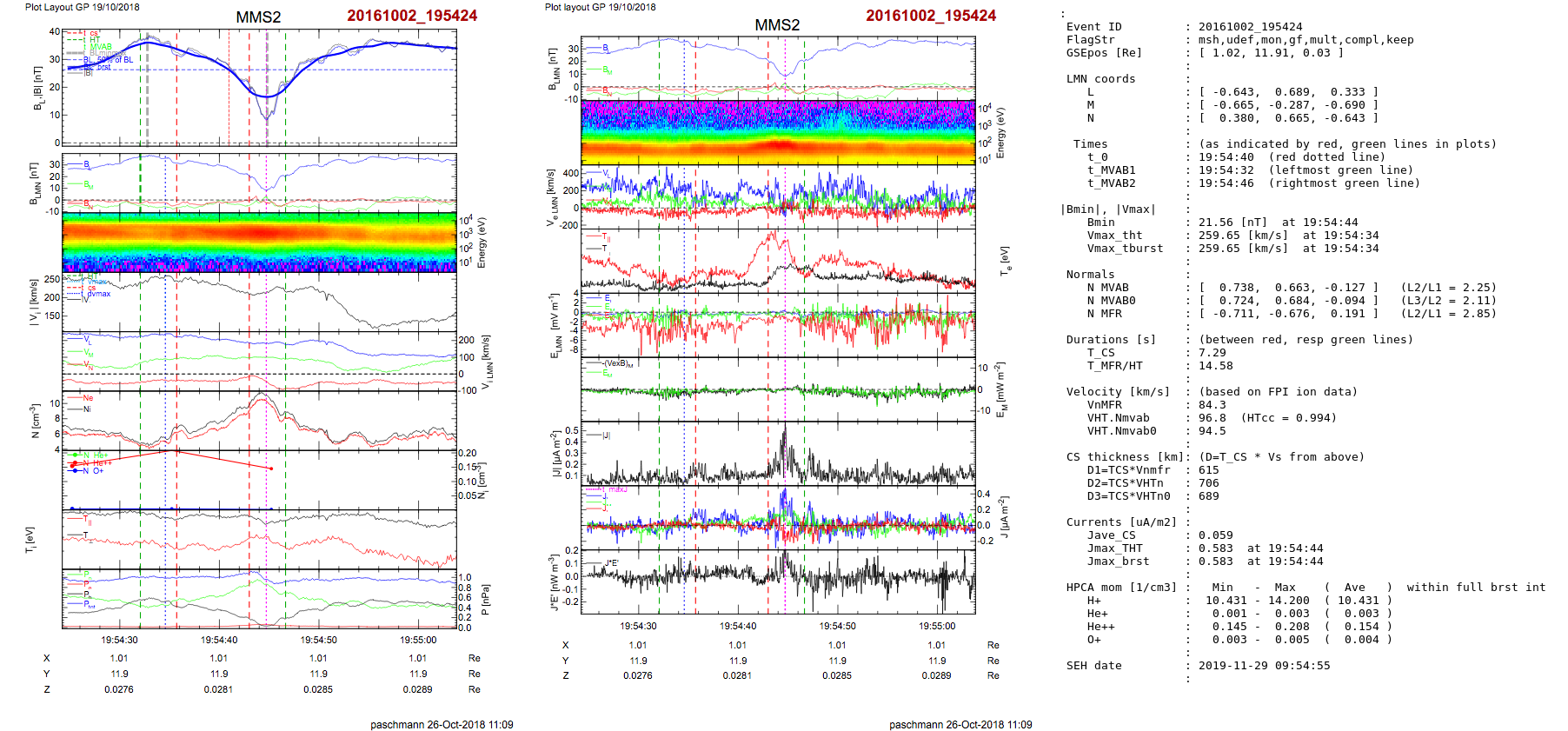Click the Plot Layout GP header at top-left
Image resolution: width=1568 pixels, height=731 pixels.
click(x=82, y=7)
